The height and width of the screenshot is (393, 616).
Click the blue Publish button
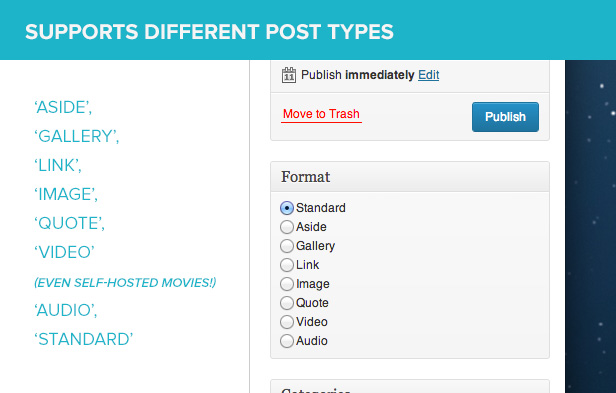[505, 117]
